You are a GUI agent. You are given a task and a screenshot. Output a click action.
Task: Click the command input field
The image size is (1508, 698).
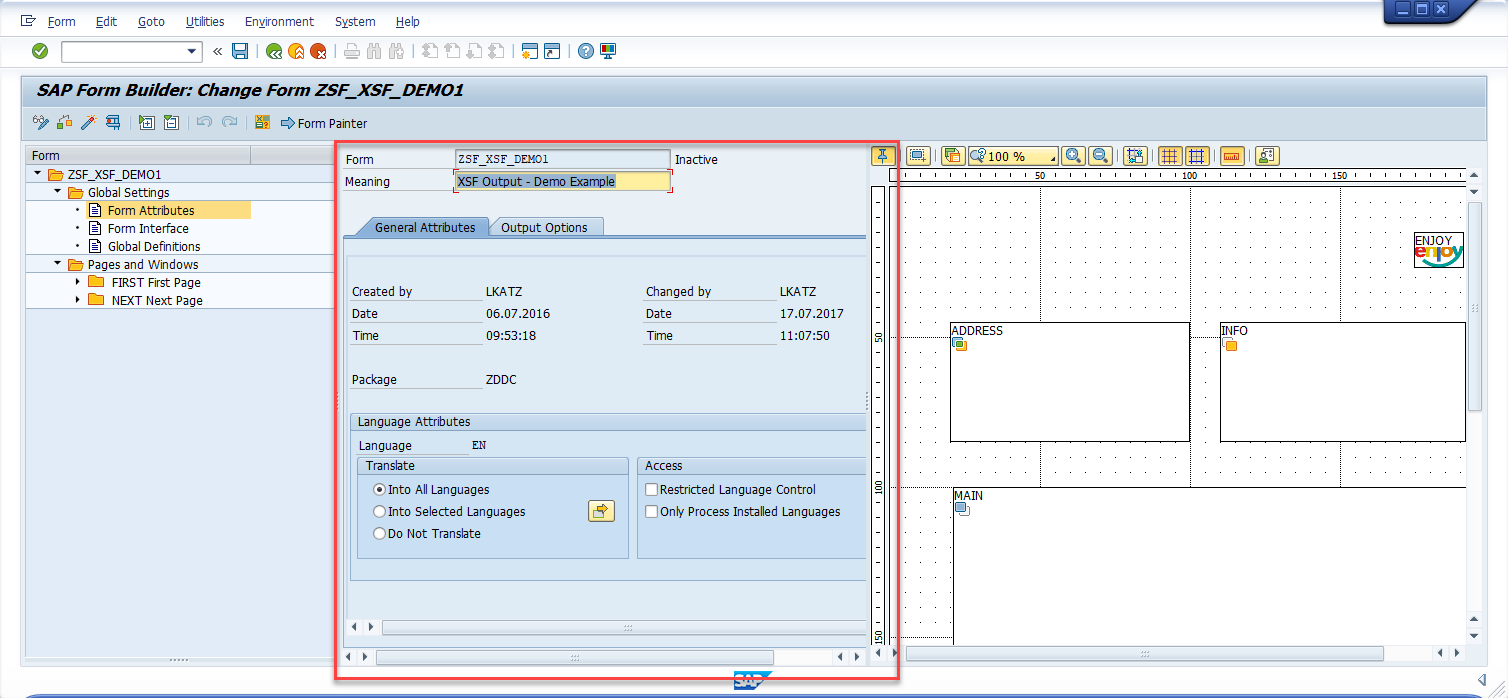coord(122,51)
